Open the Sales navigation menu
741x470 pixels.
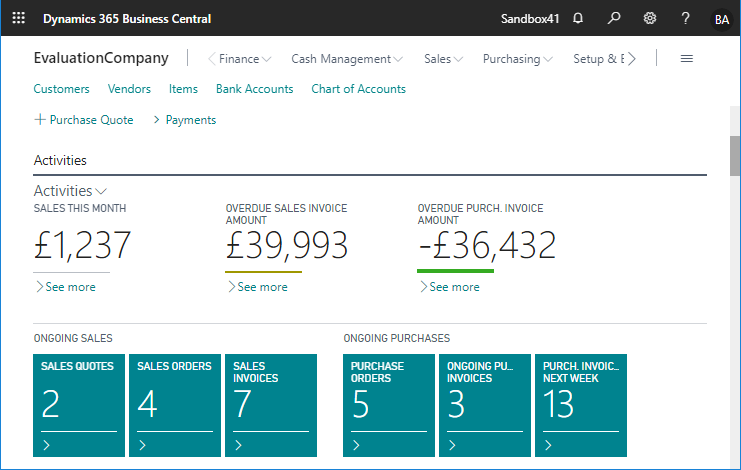point(443,59)
